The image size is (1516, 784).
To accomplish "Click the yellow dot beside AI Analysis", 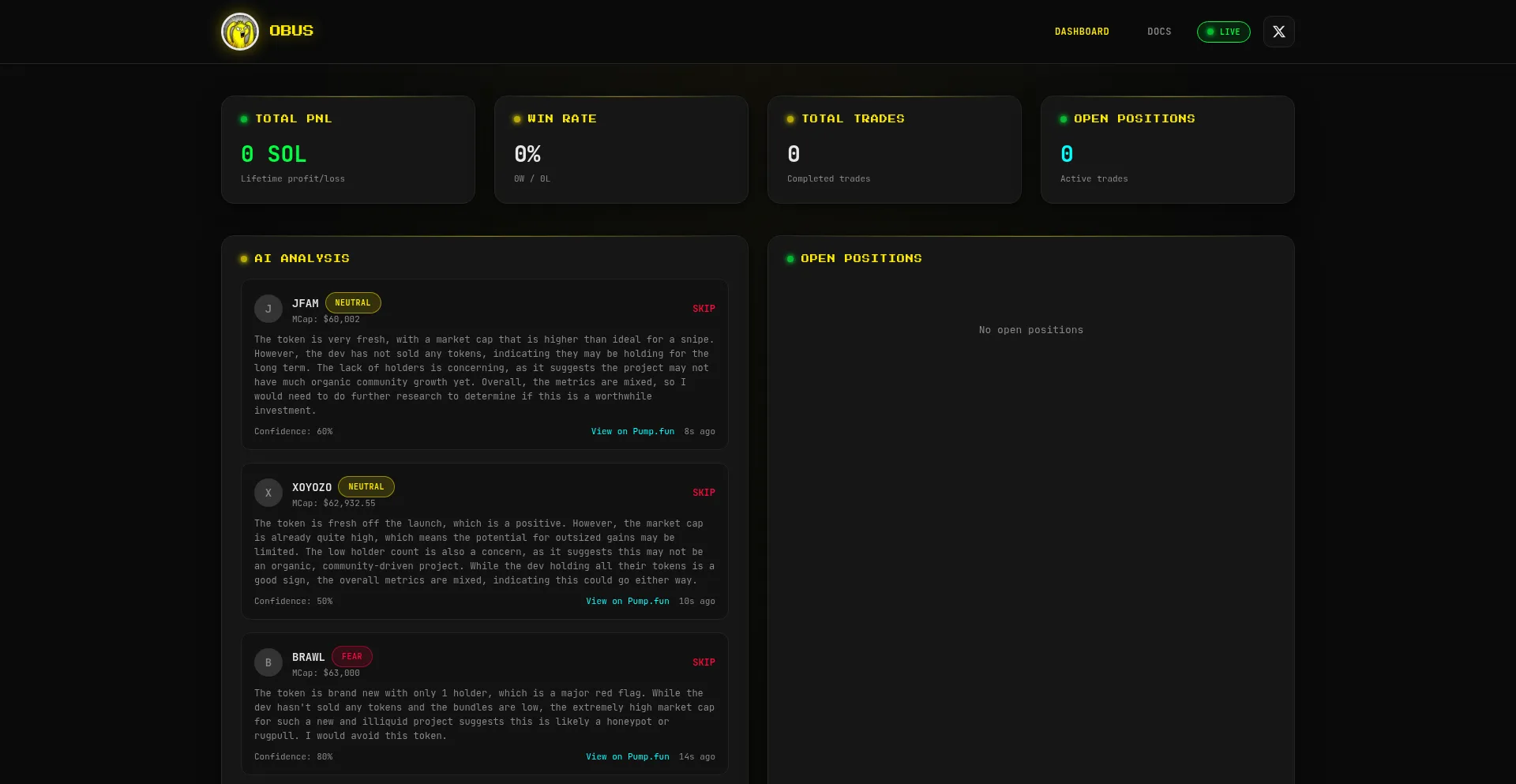I will click(244, 259).
